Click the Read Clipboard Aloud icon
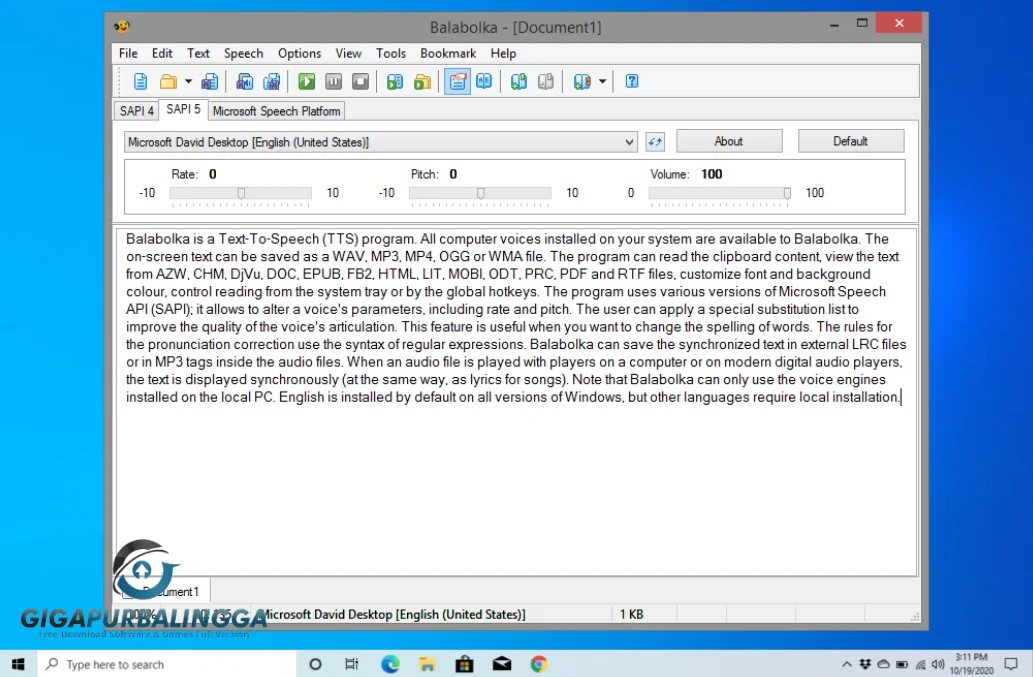Viewport: 1033px width, 677px height. (395, 82)
